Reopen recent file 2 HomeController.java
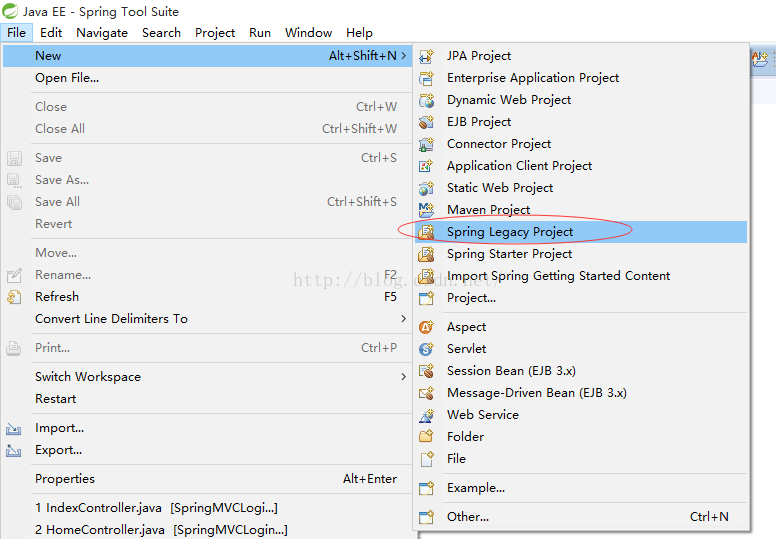776x539 pixels. 207,530
